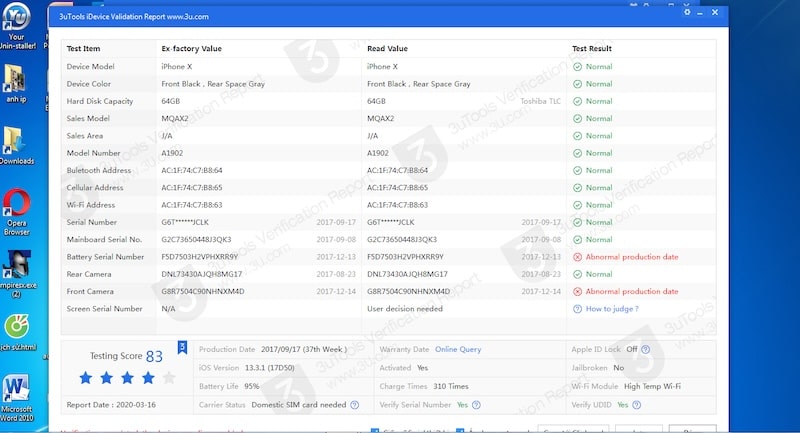Click the green check icon in Sales Model row

click(577, 119)
